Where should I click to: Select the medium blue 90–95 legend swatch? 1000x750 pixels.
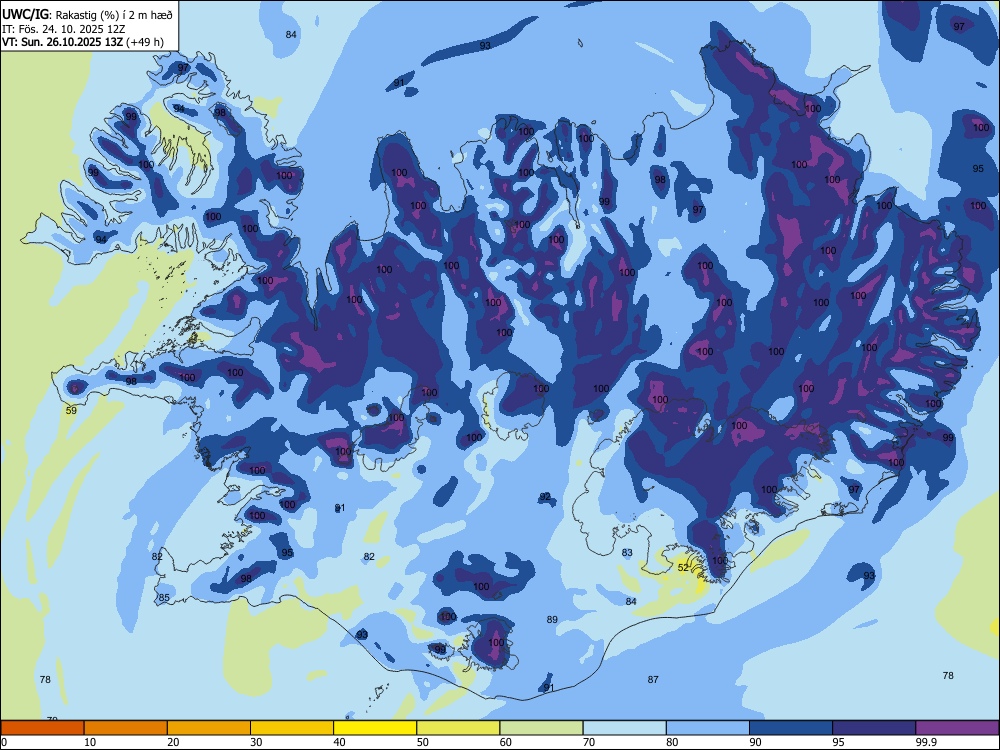point(791,728)
